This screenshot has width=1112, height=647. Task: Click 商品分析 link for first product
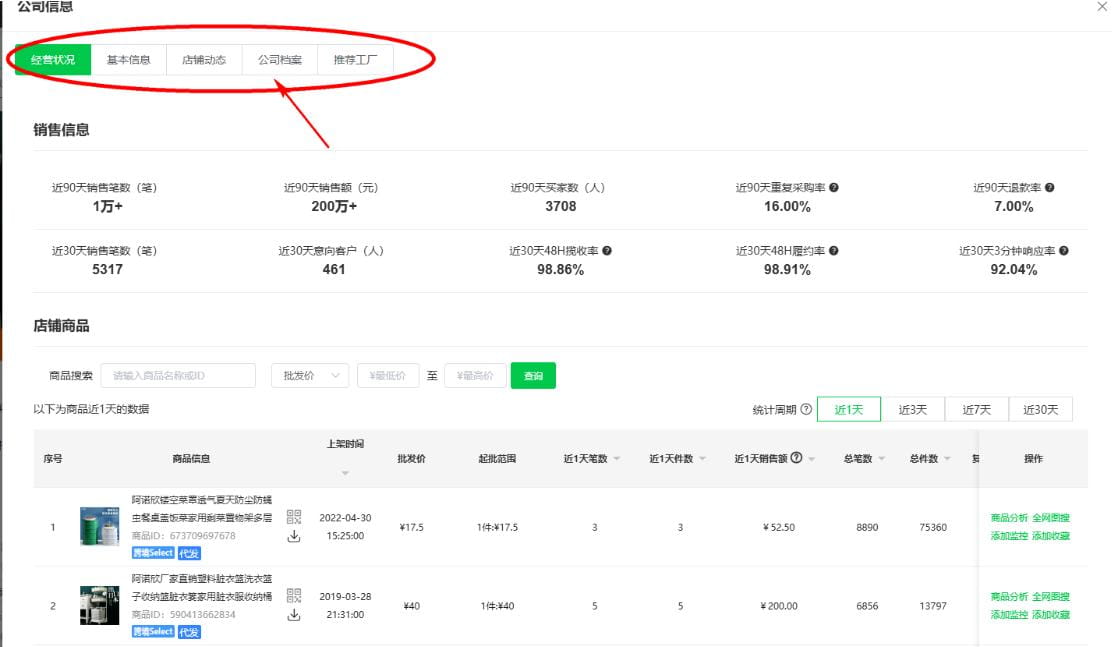click(1008, 518)
